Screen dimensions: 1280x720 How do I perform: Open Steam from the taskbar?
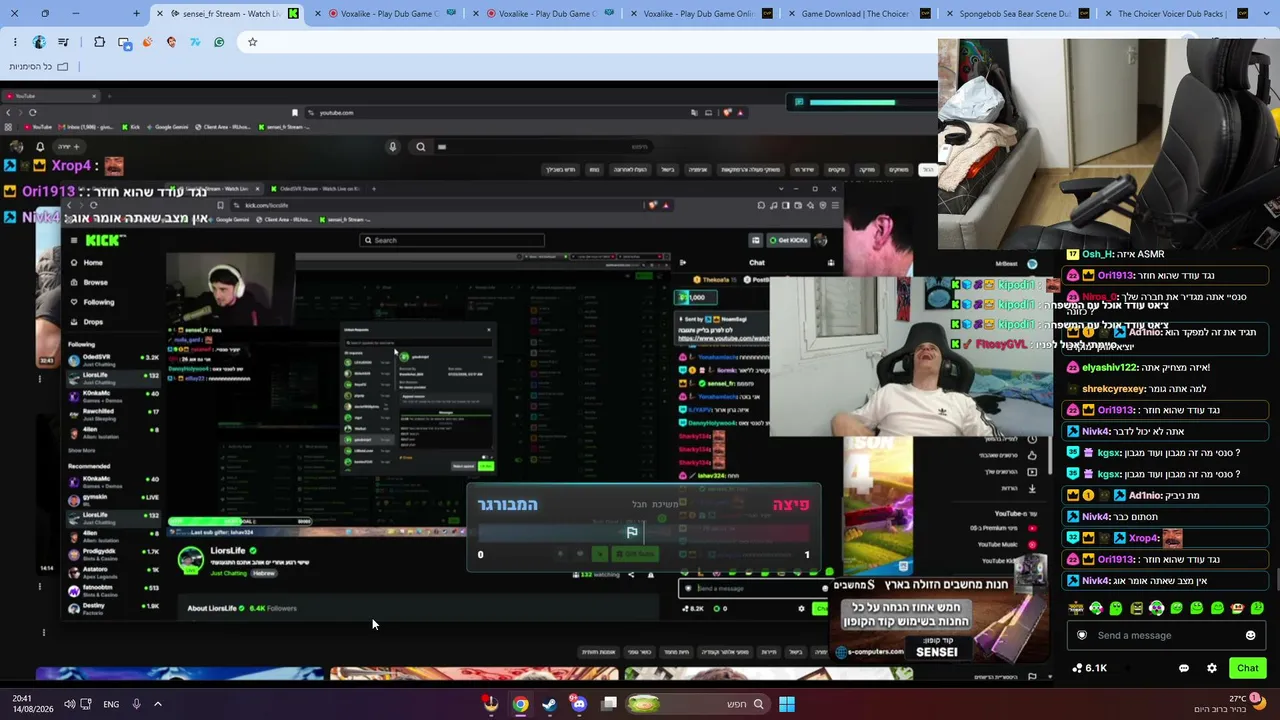pyautogui.click(x=549, y=704)
